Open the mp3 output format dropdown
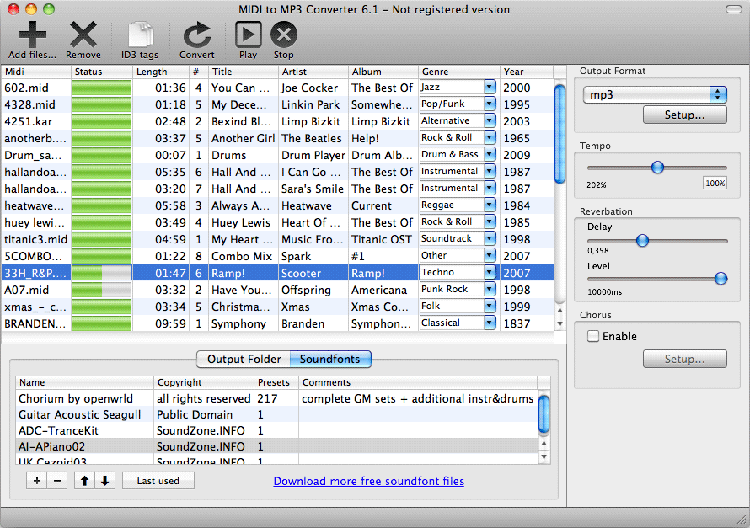Screen dimensions: 750x528 (655, 94)
